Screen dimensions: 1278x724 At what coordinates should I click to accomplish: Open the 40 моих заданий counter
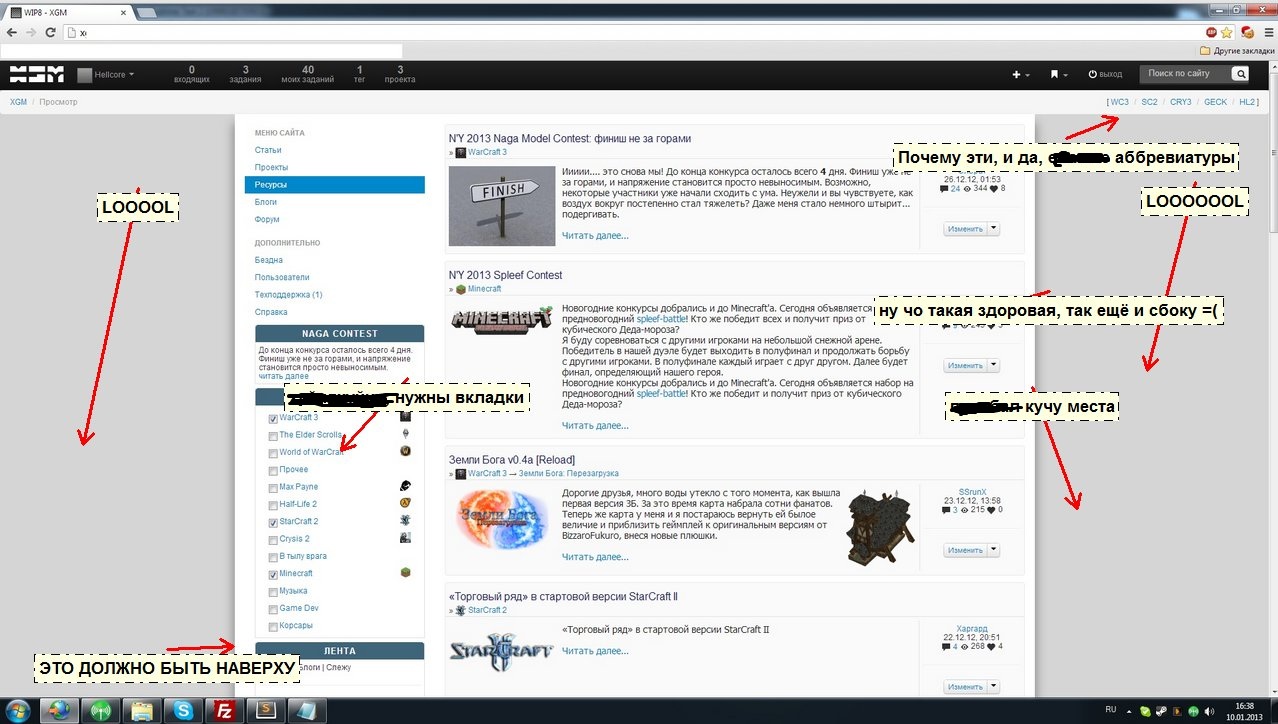(308, 74)
